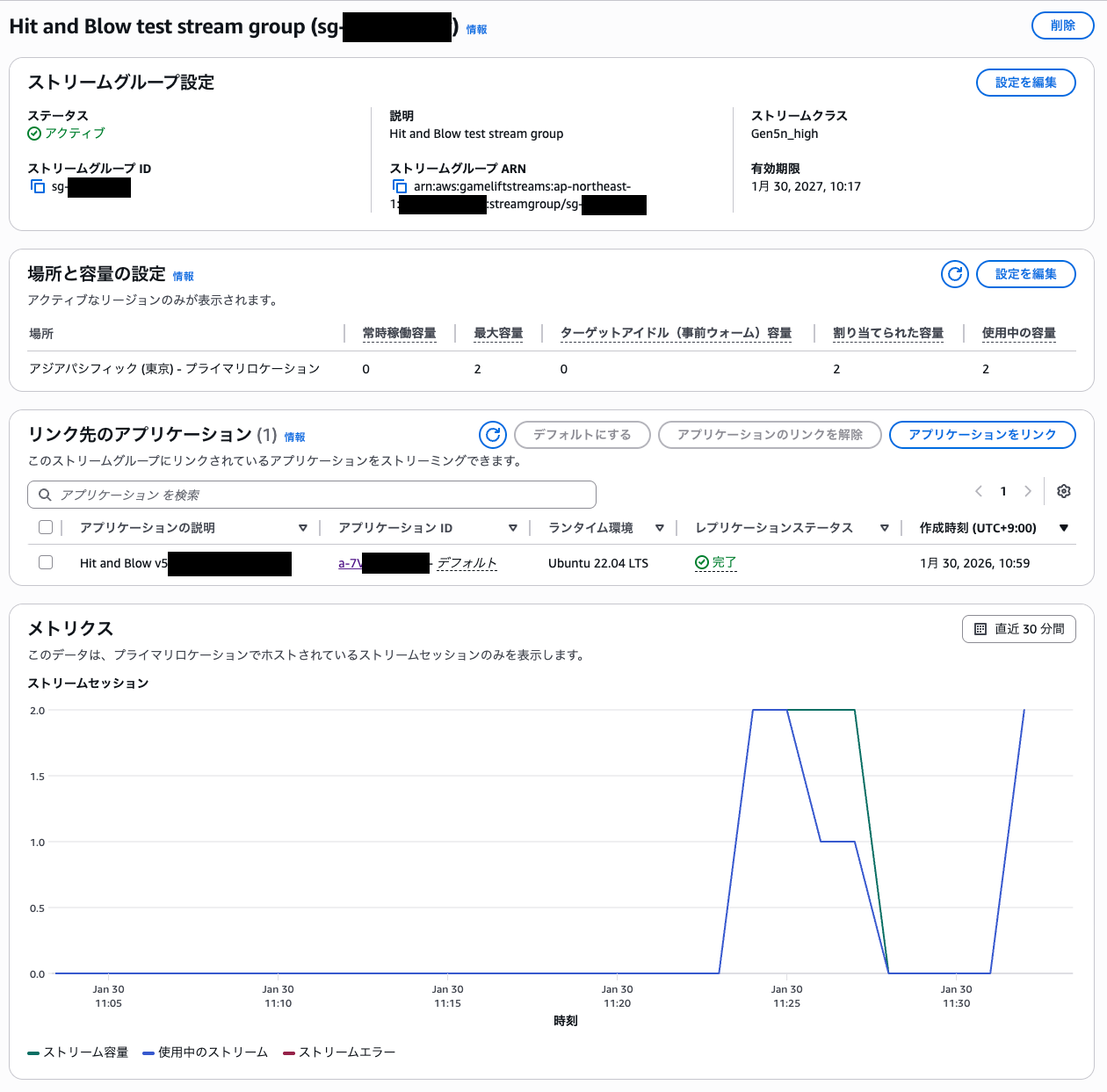This screenshot has width=1107, height=1092.
Task: Click Hit and Blow v5 application description
Action: point(124,563)
